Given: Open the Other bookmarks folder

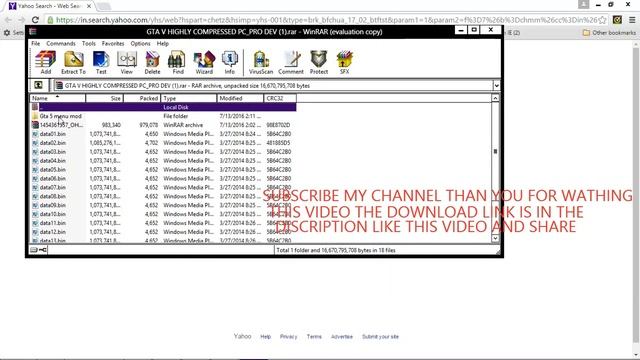Looking at the screenshot, I should tap(609, 32).
